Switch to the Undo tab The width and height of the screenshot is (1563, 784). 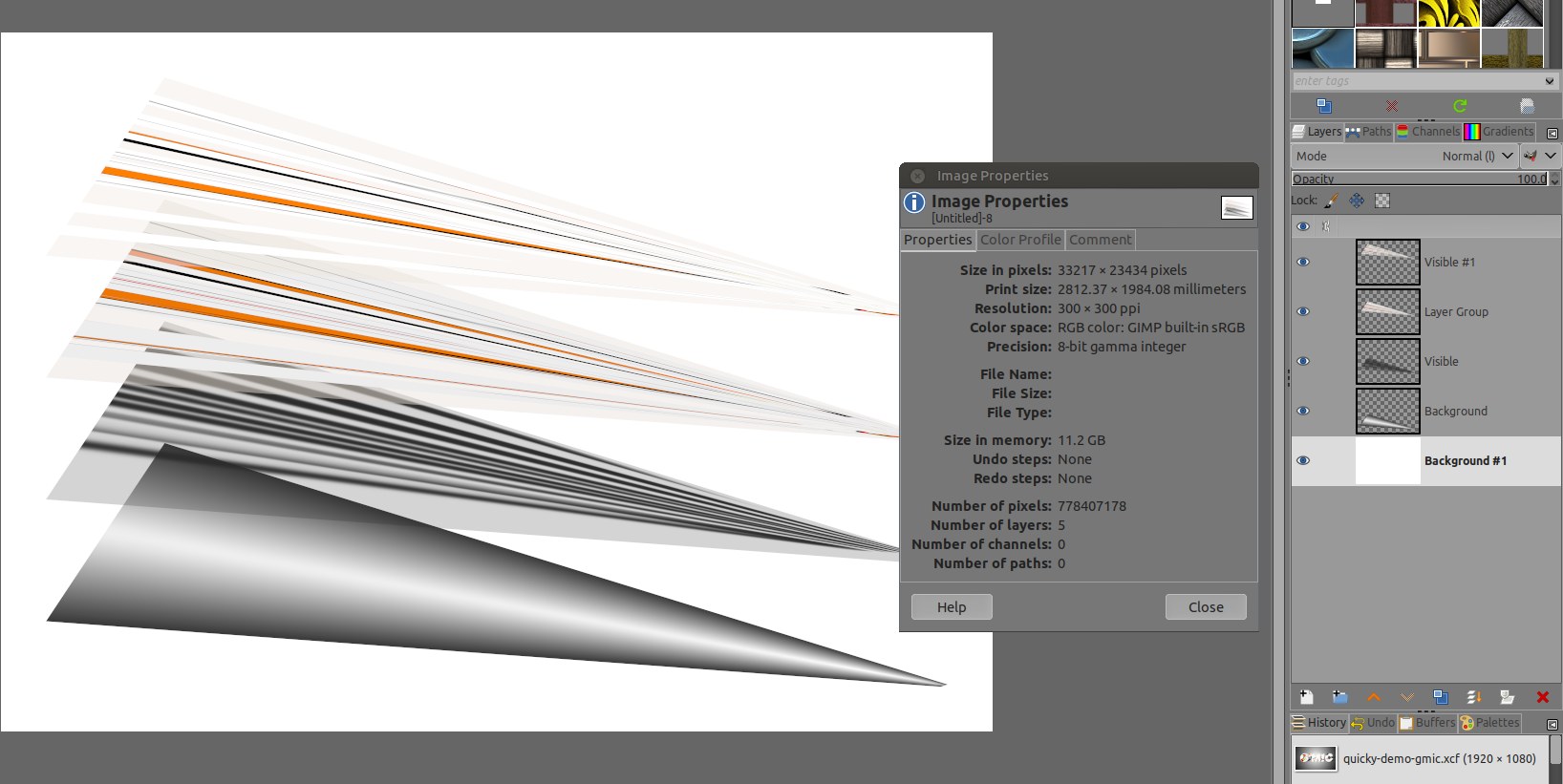click(1373, 723)
